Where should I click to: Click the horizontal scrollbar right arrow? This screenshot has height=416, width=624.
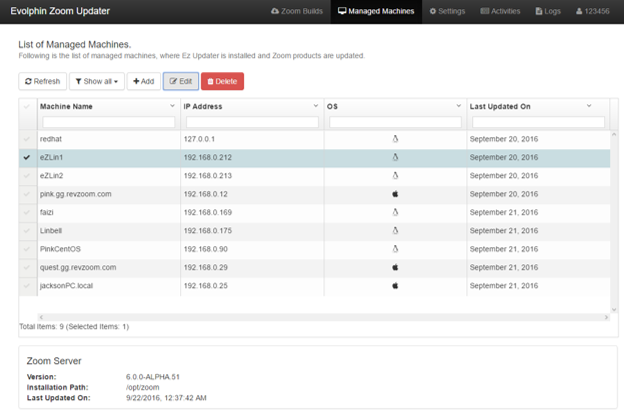tap(606, 317)
